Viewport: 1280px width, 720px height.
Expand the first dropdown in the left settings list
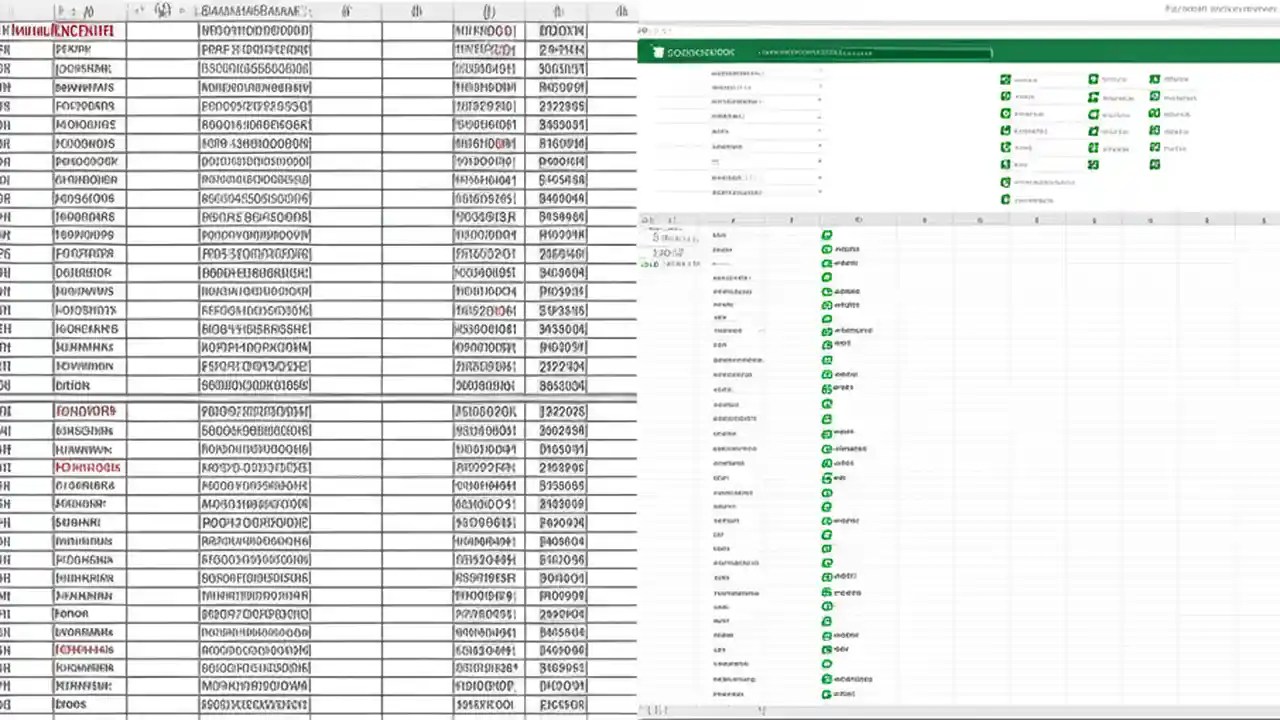[x=820, y=72]
